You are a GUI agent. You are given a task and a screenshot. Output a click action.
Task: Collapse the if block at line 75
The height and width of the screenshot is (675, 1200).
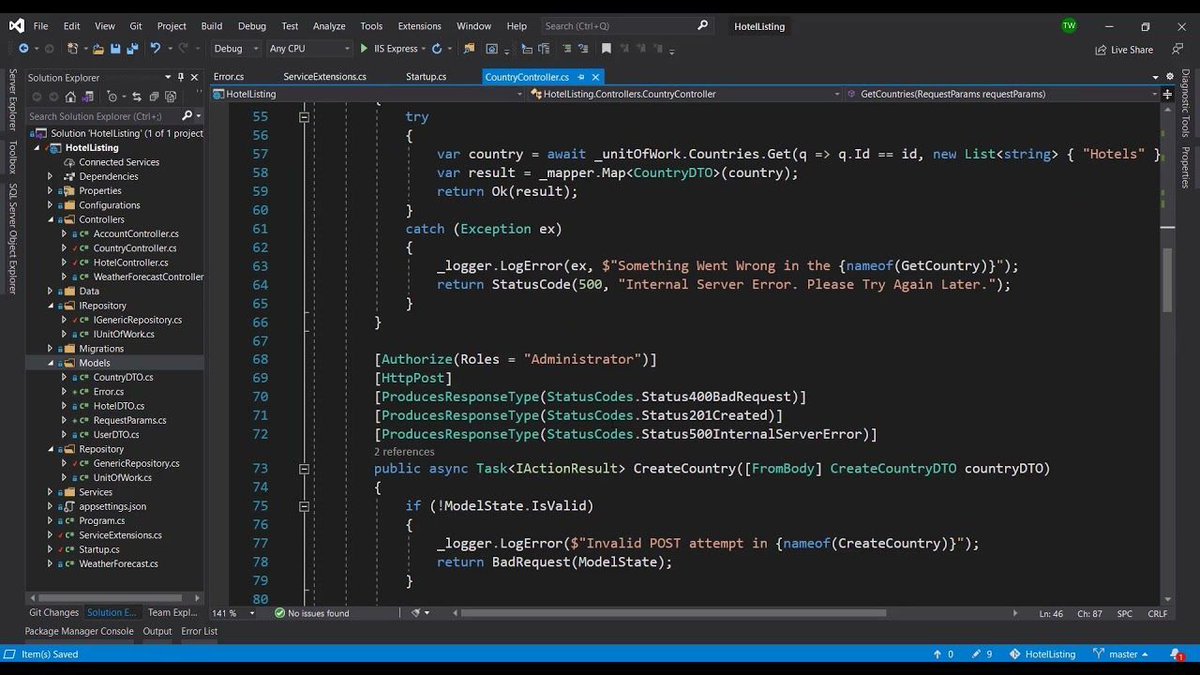click(x=304, y=506)
